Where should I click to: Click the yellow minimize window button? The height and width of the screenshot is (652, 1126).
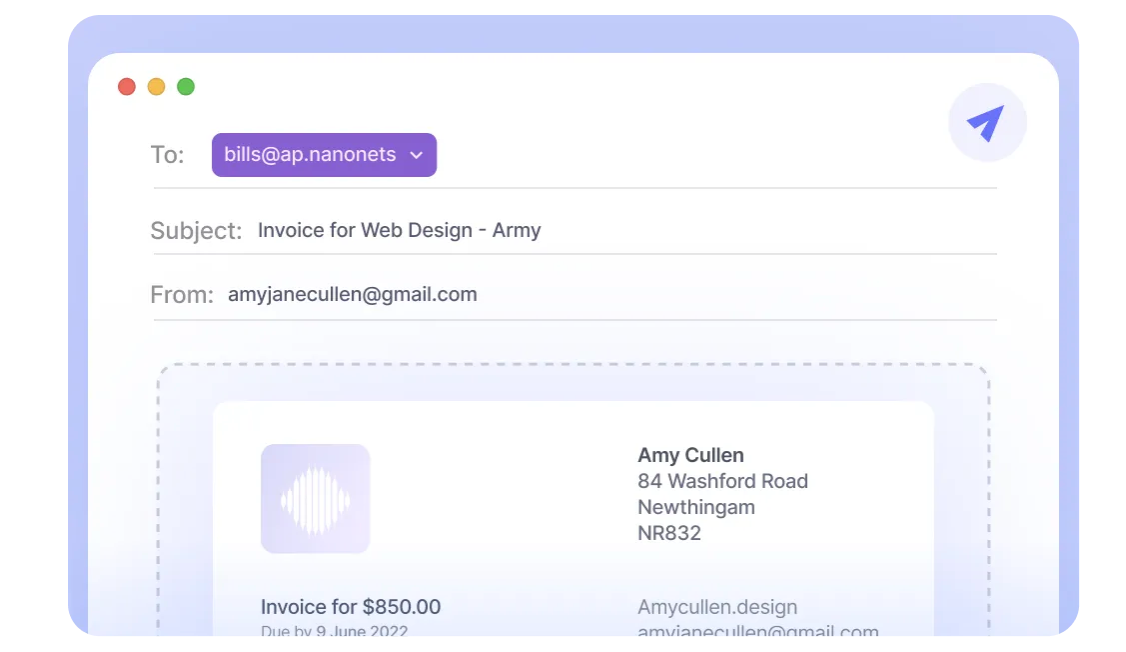coord(156,87)
